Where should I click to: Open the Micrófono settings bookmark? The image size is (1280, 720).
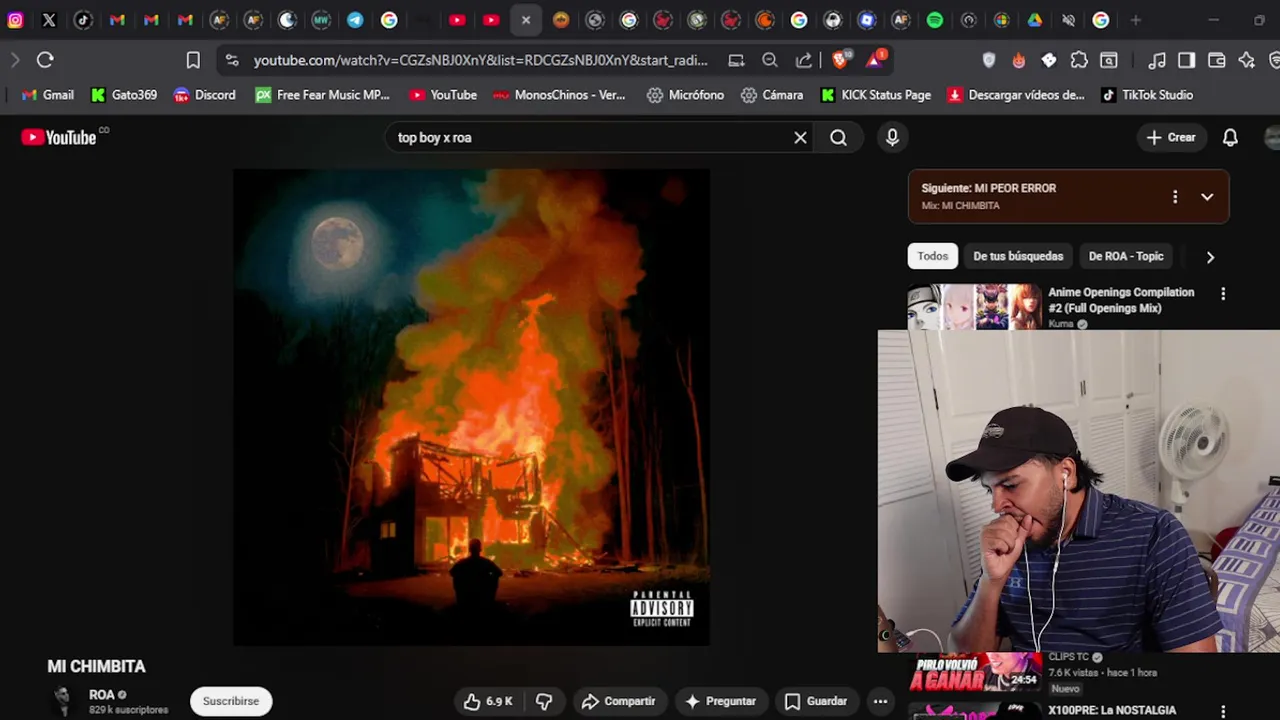pyautogui.click(x=685, y=95)
